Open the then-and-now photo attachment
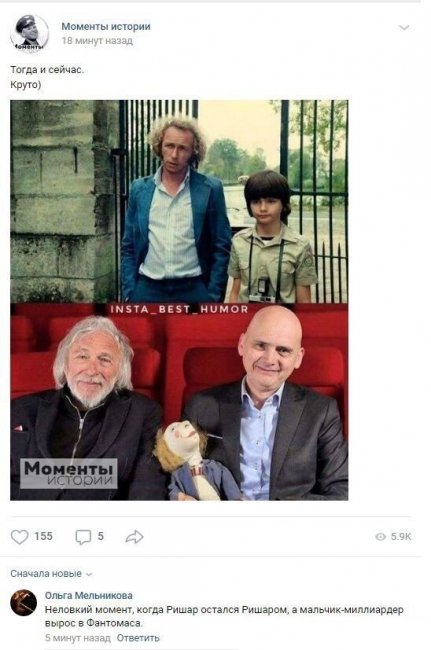Screen dimensions: 431x650 [179, 300]
